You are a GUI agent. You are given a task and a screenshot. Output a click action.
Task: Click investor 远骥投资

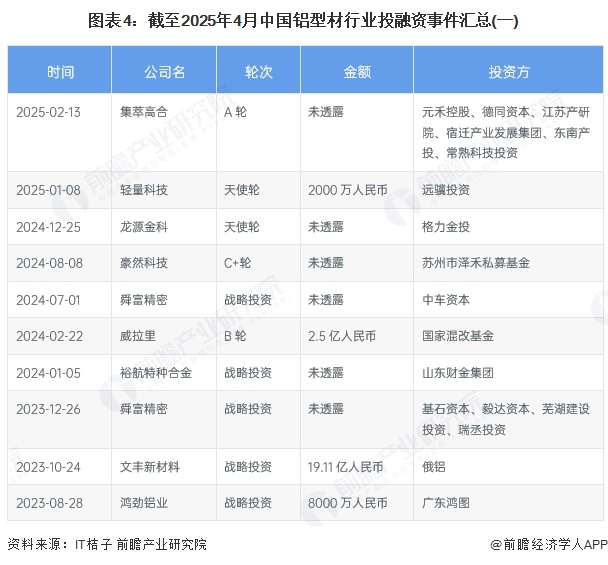[x=446, y=190]
